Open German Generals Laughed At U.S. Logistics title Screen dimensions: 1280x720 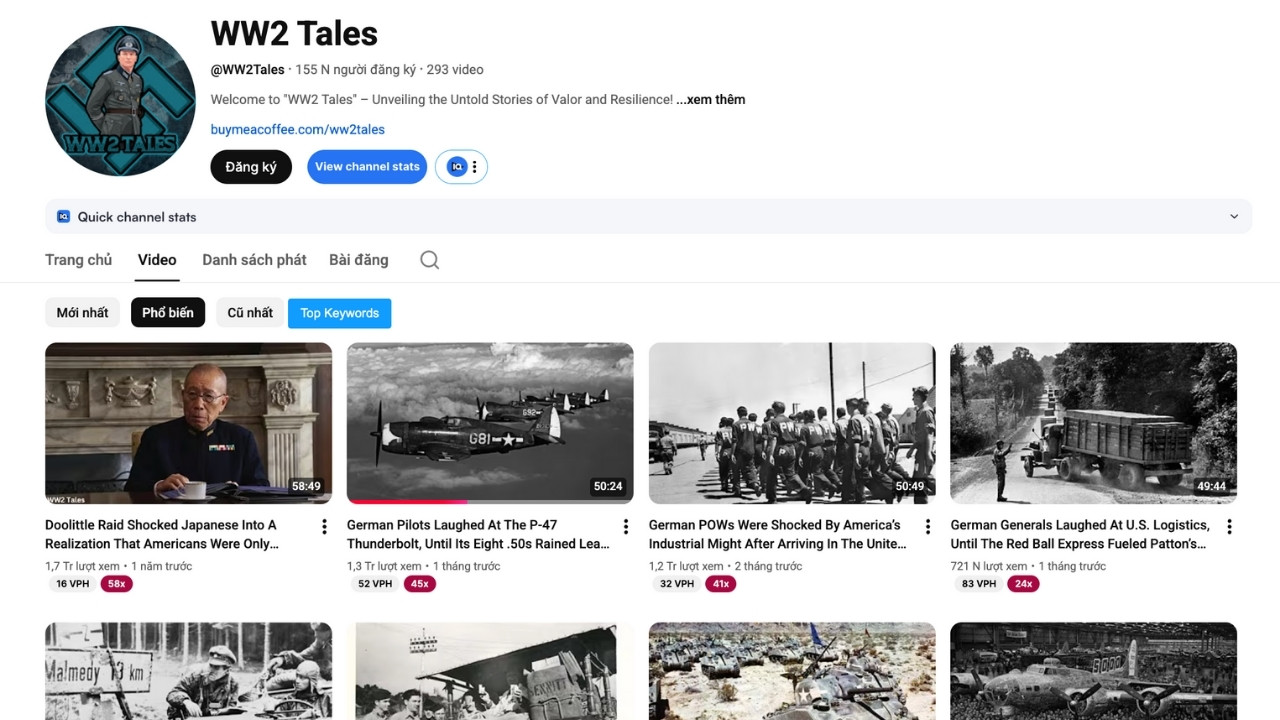click(x=1080, y=534)
